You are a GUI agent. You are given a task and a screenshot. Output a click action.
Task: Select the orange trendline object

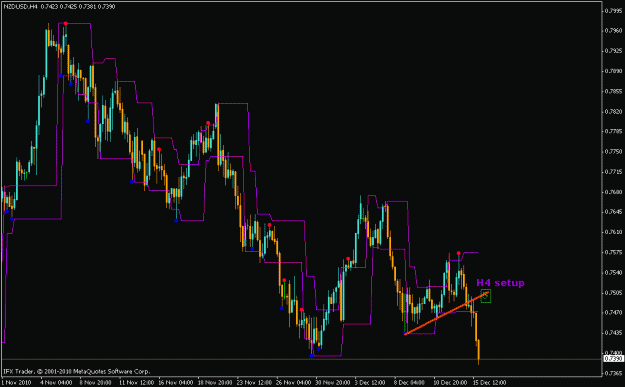click(446, 314)
